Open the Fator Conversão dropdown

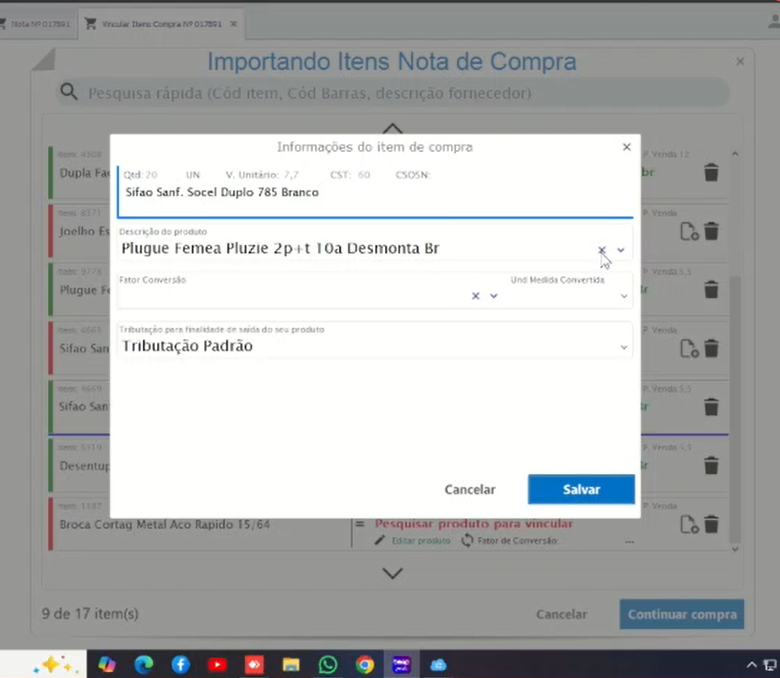coord(493,296)
